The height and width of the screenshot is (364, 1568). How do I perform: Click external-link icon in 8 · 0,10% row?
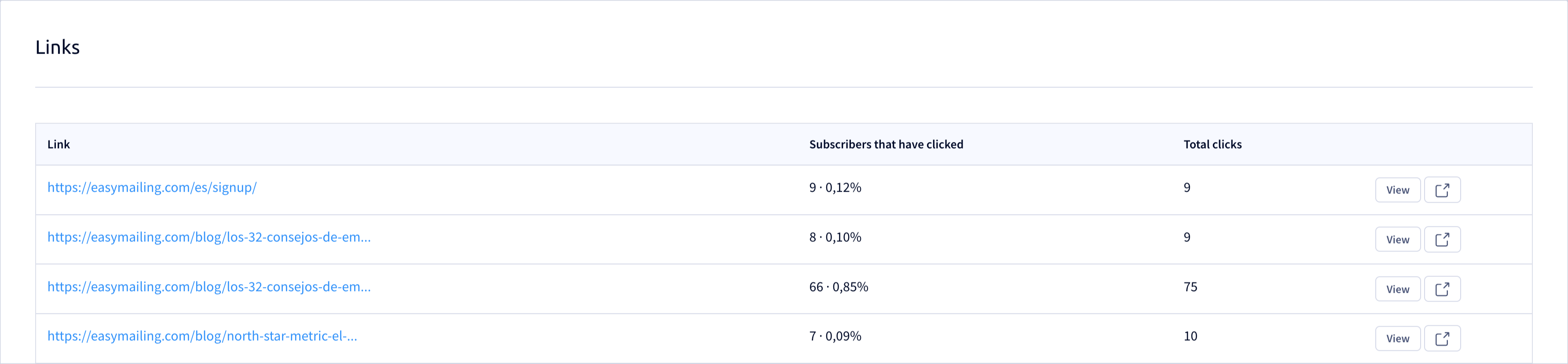1442,239
